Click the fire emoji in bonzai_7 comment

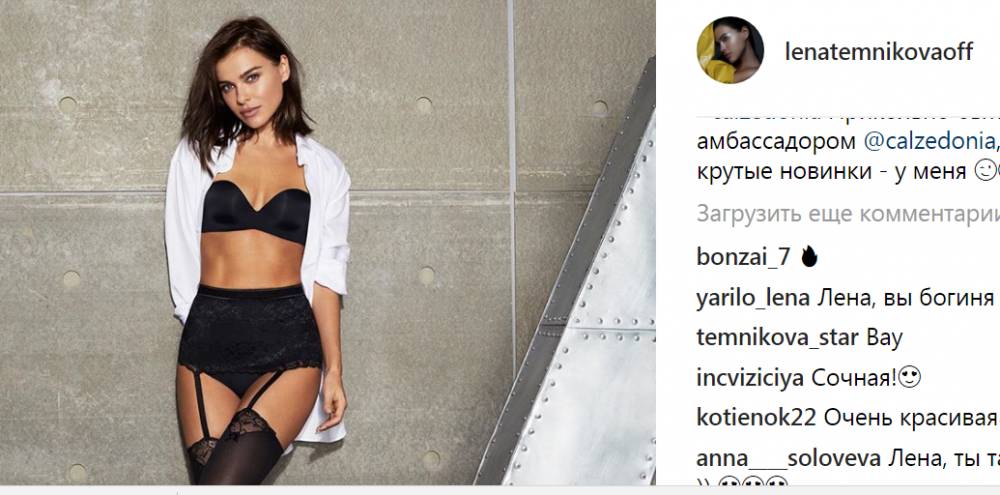tap(809, 256)
